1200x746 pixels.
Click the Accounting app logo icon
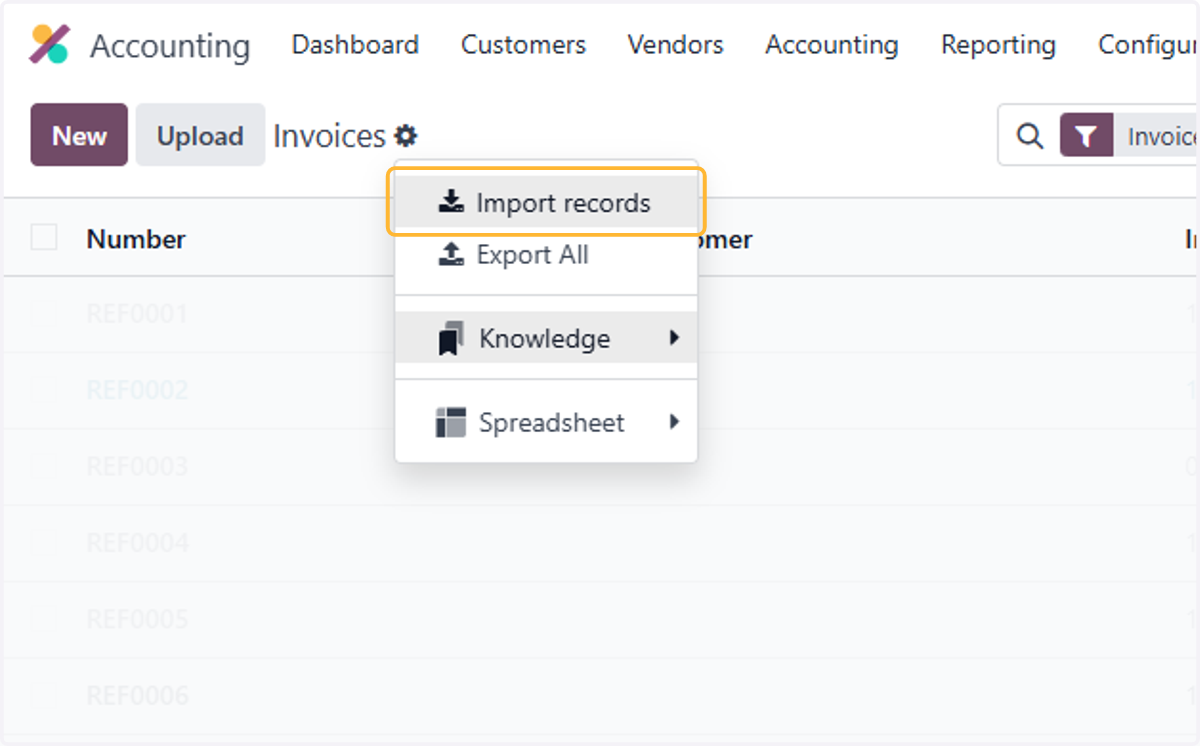tap(49, 45)
